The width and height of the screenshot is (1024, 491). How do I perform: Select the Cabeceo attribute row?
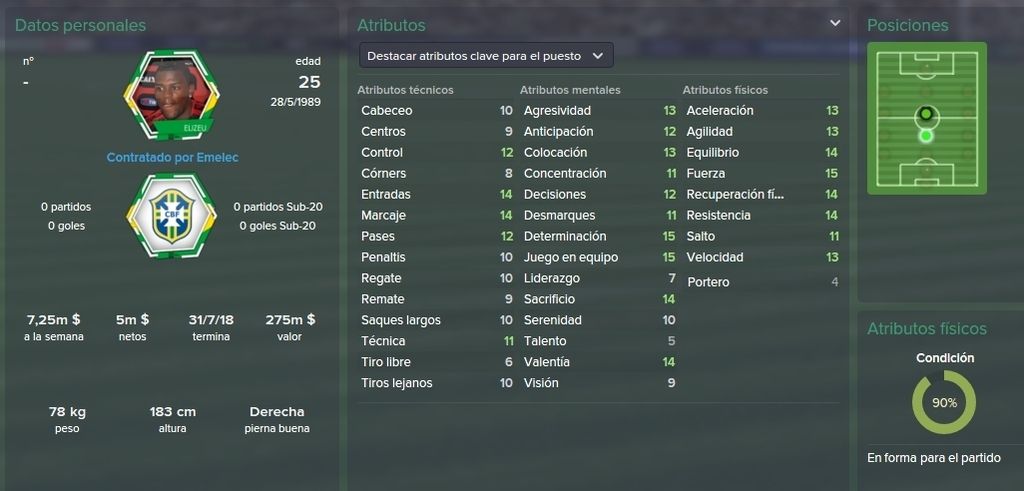pos(436,110)
